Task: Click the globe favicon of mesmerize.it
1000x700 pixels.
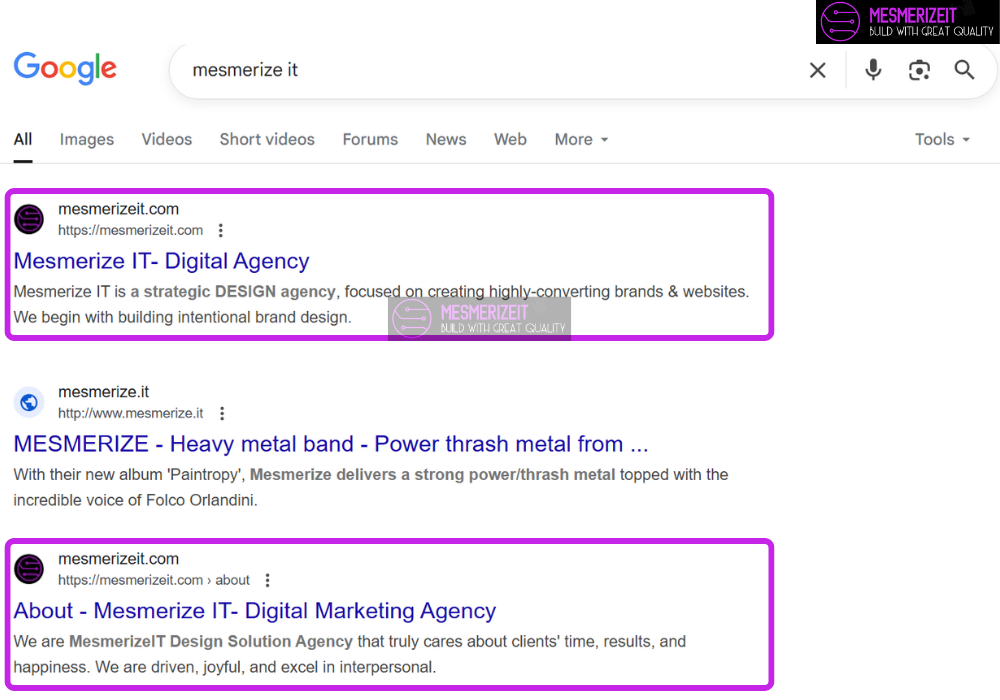Action: pos(29,402)
